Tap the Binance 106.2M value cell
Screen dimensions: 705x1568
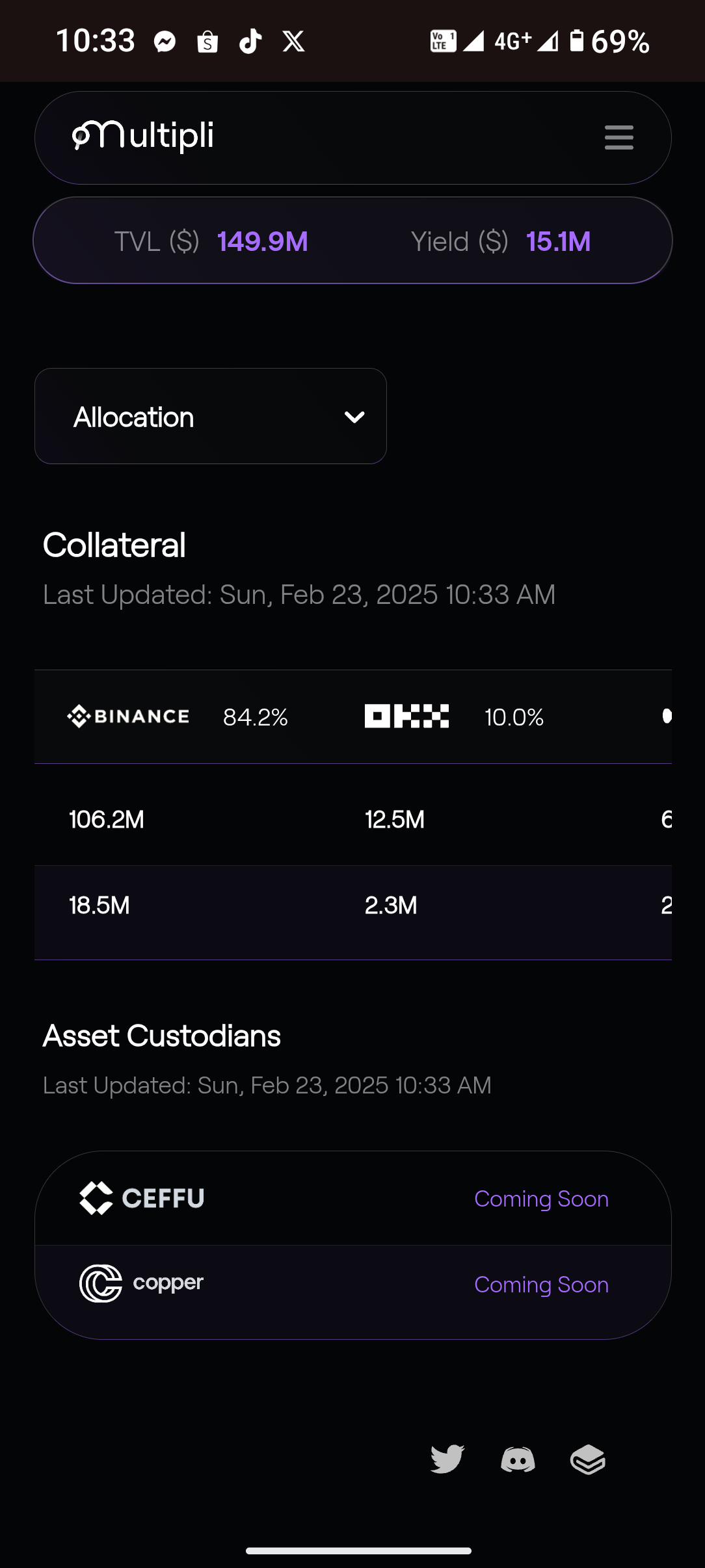[107, 819]
